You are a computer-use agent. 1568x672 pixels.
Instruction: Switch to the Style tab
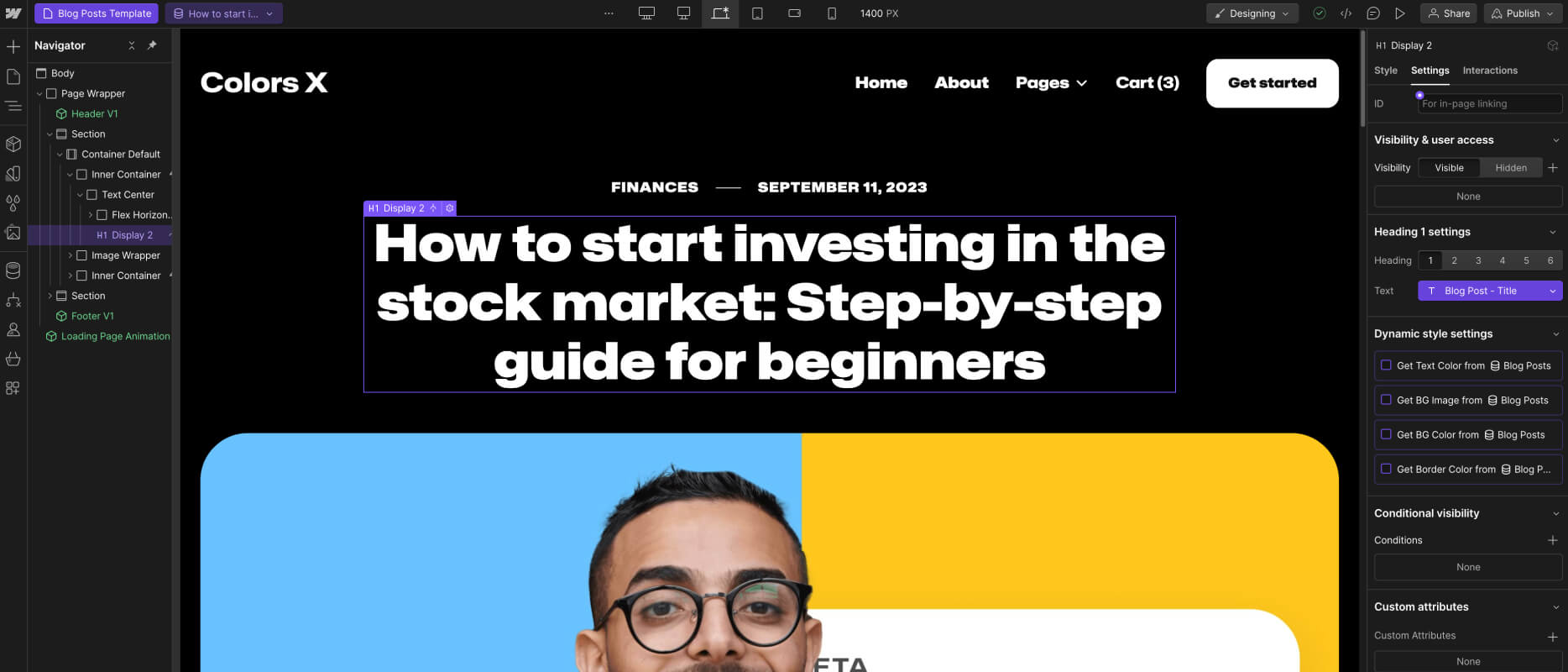[x=1386, y=71]
